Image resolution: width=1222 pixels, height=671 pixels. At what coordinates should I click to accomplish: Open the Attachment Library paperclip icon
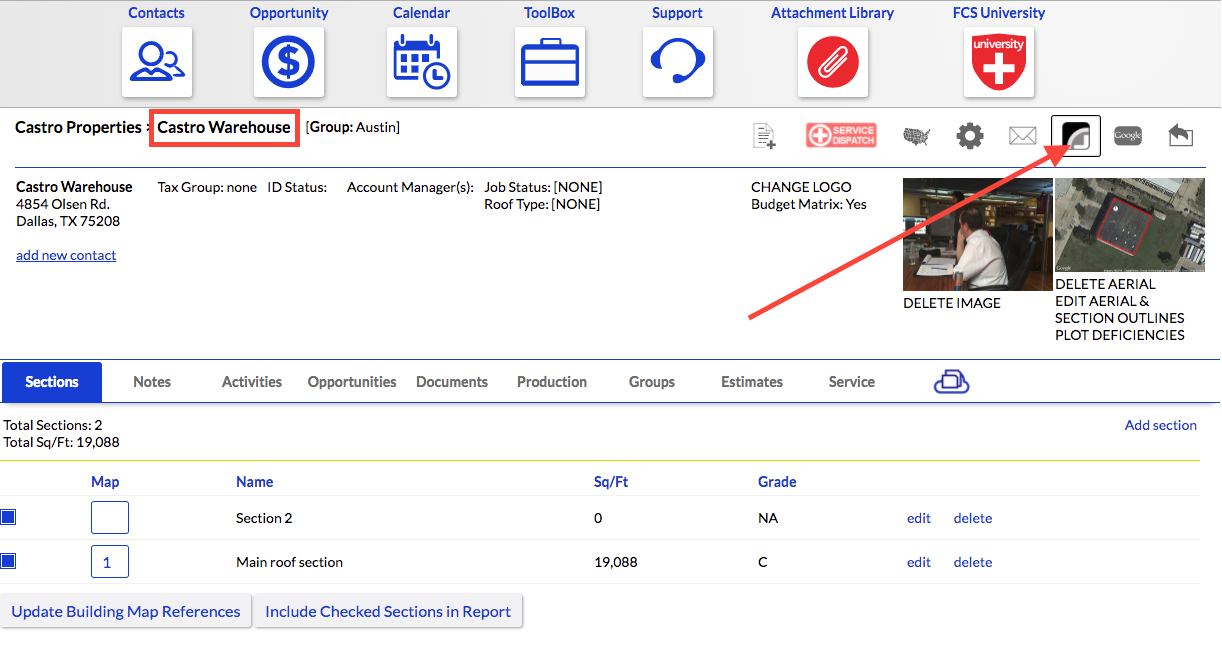pos(833,62)
